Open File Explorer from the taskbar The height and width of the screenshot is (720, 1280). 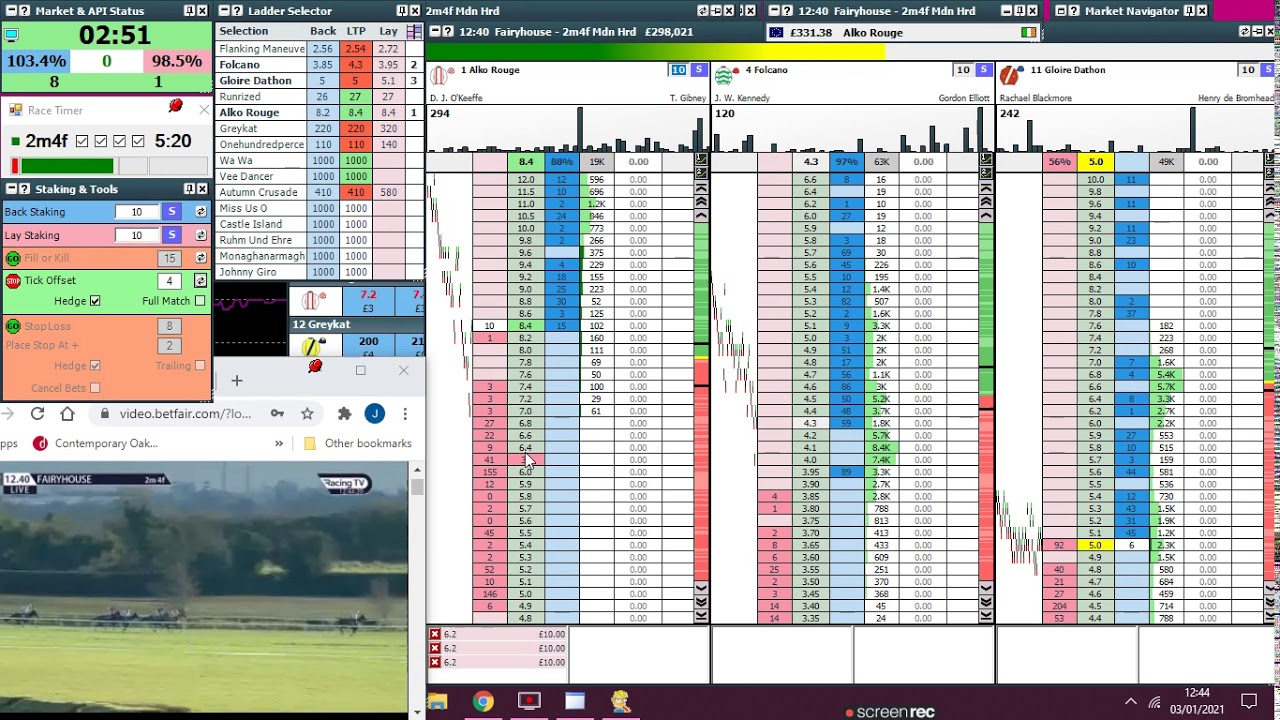point(437,702)
